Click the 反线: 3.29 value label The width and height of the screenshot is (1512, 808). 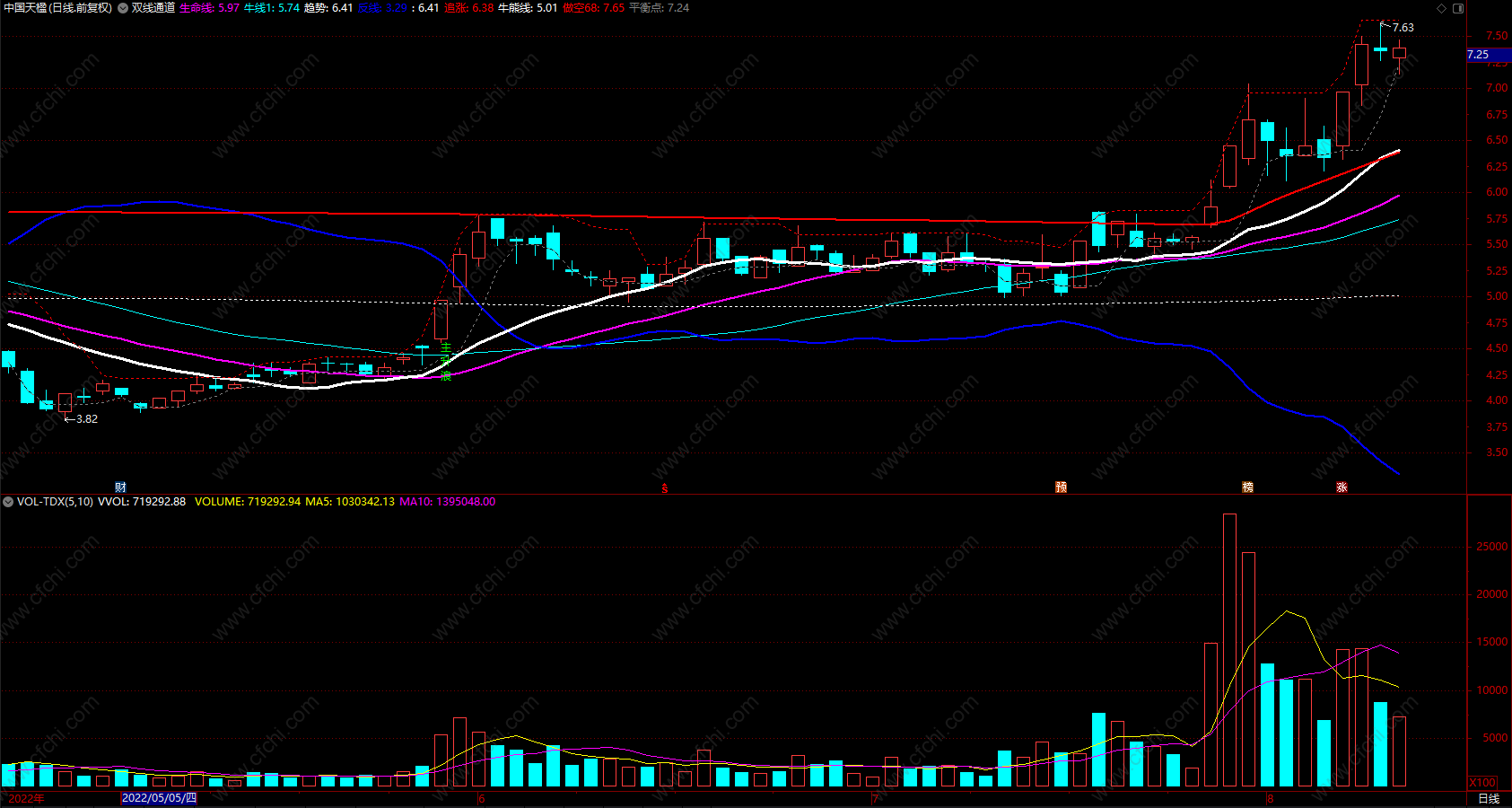pyautogui.click(x=382, y=8)
